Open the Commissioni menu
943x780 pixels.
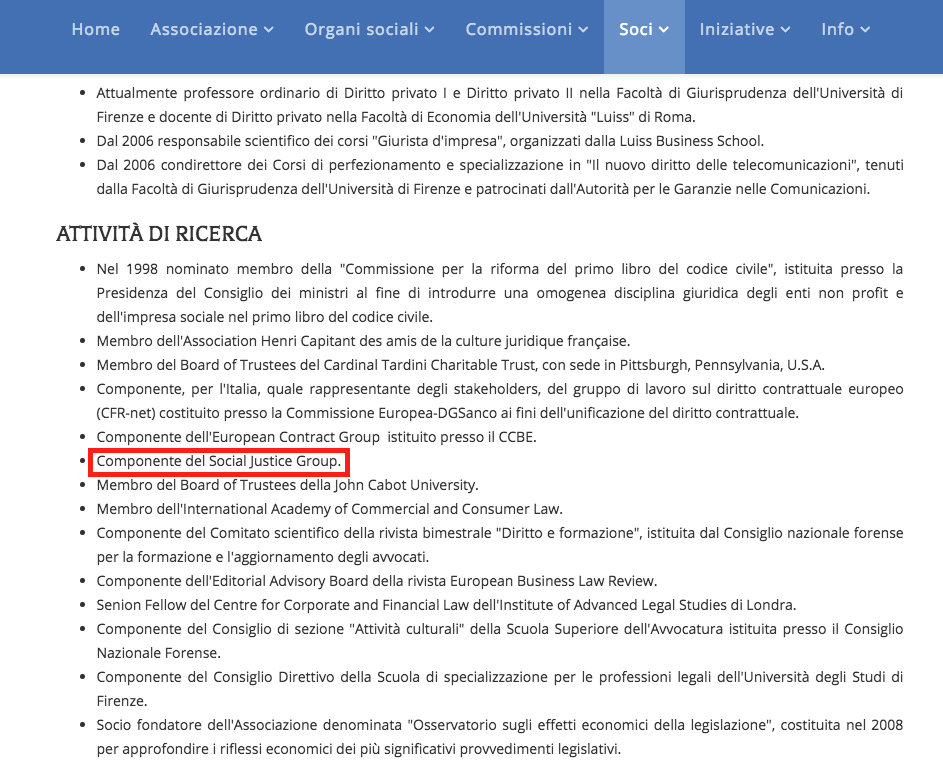pyautogui.click(x=518, y=30)
